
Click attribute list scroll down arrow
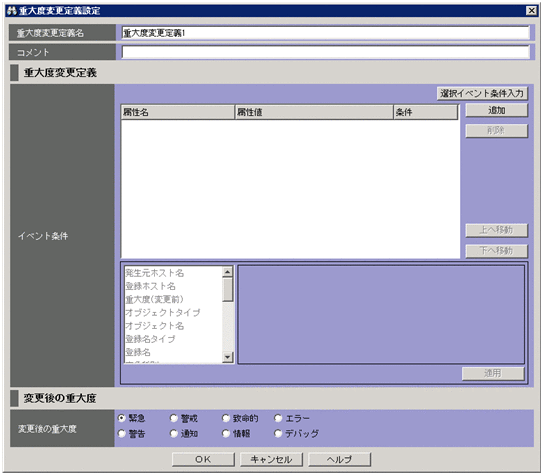[228, 357]
